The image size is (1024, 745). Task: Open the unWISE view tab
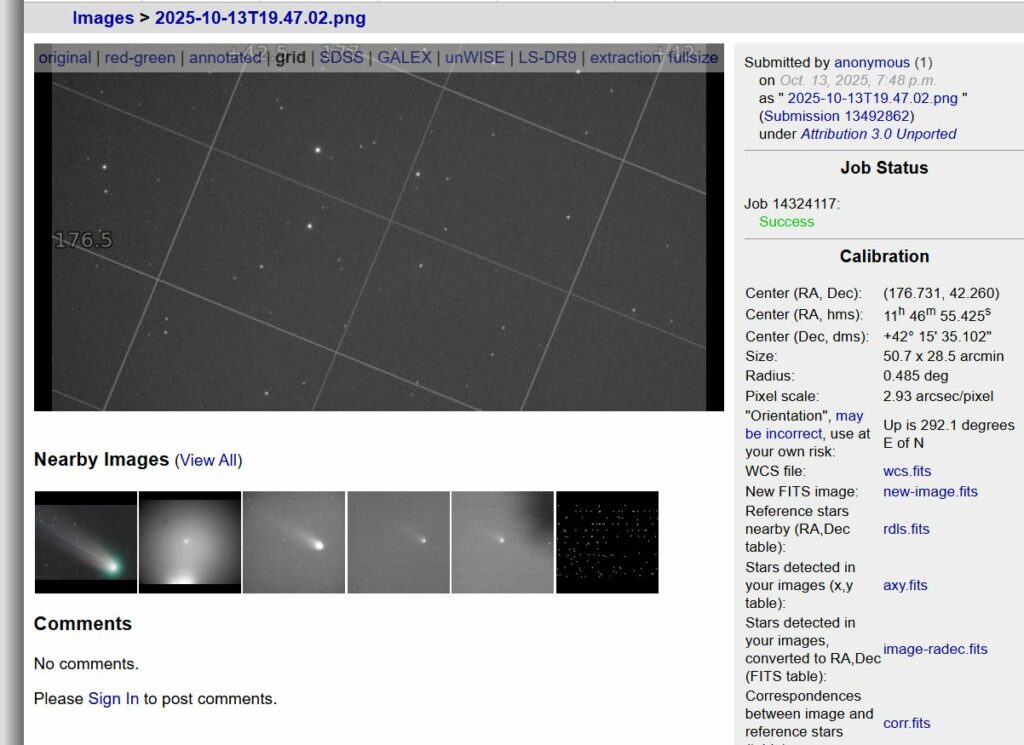point(475,58)
